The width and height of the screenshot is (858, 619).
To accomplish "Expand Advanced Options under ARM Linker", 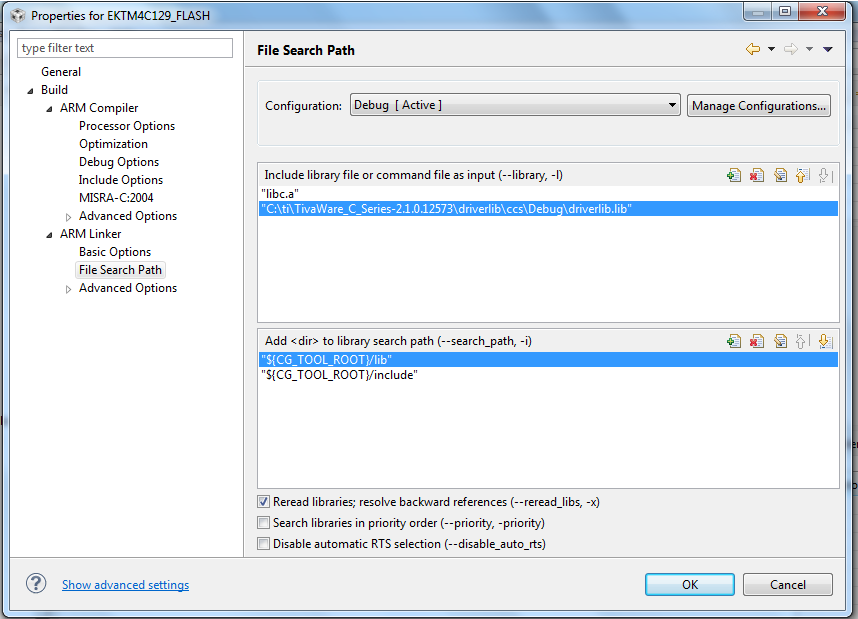I will [x=68, y=289].
